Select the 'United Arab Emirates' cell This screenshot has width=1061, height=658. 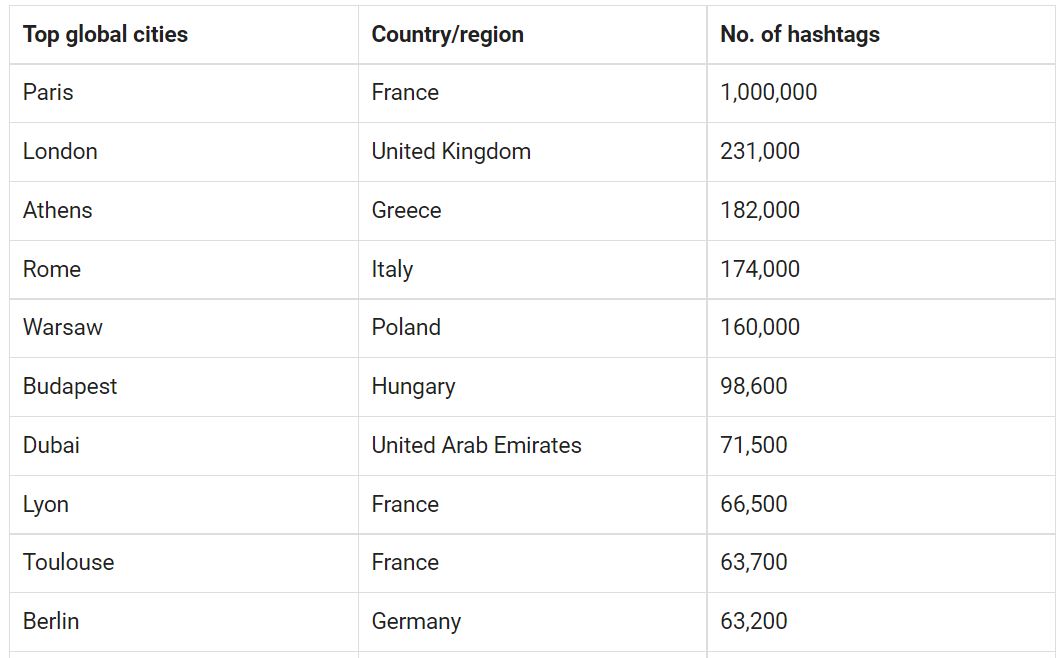tap(533, 445)
